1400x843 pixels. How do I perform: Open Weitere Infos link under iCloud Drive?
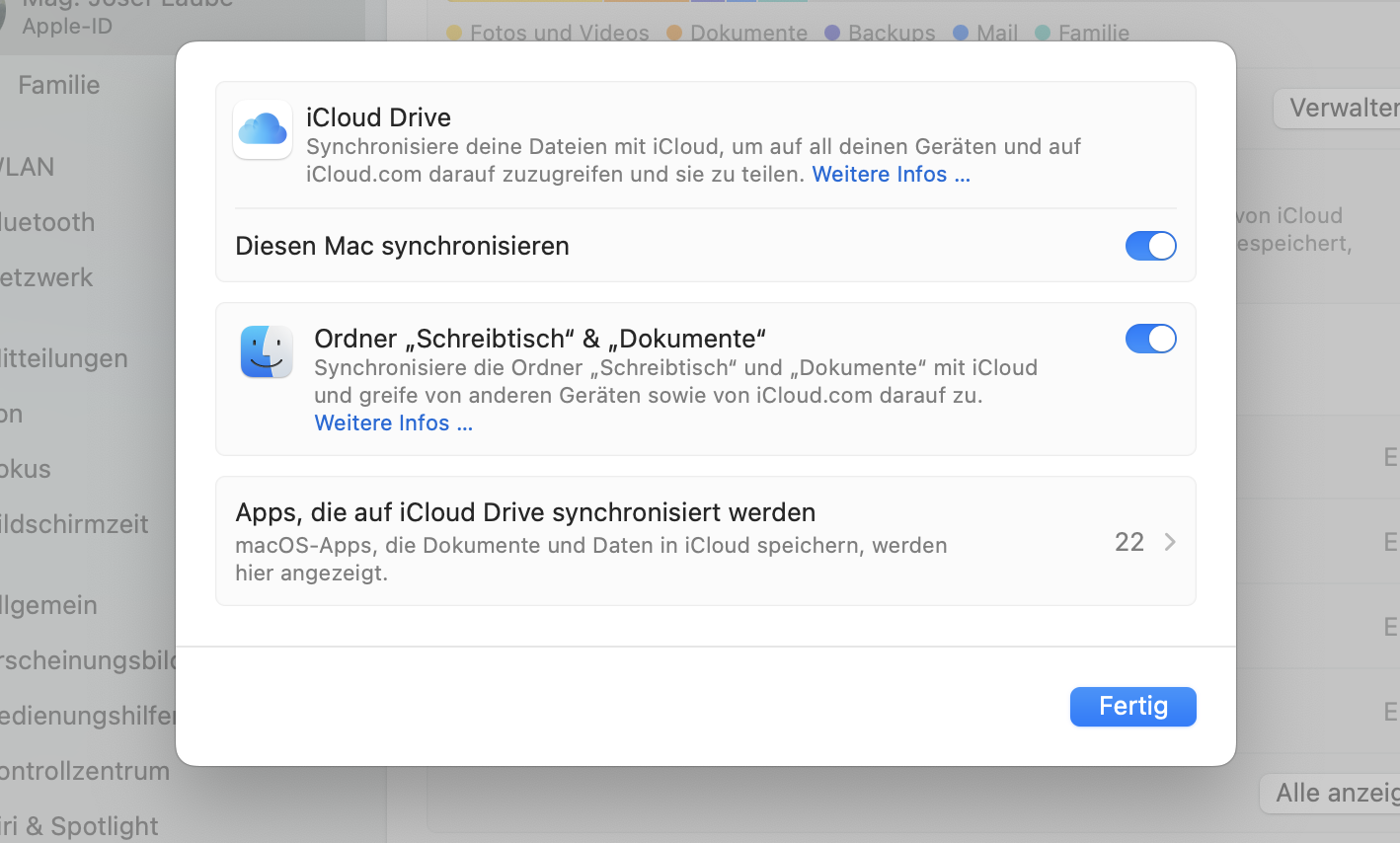coord(891,175)
